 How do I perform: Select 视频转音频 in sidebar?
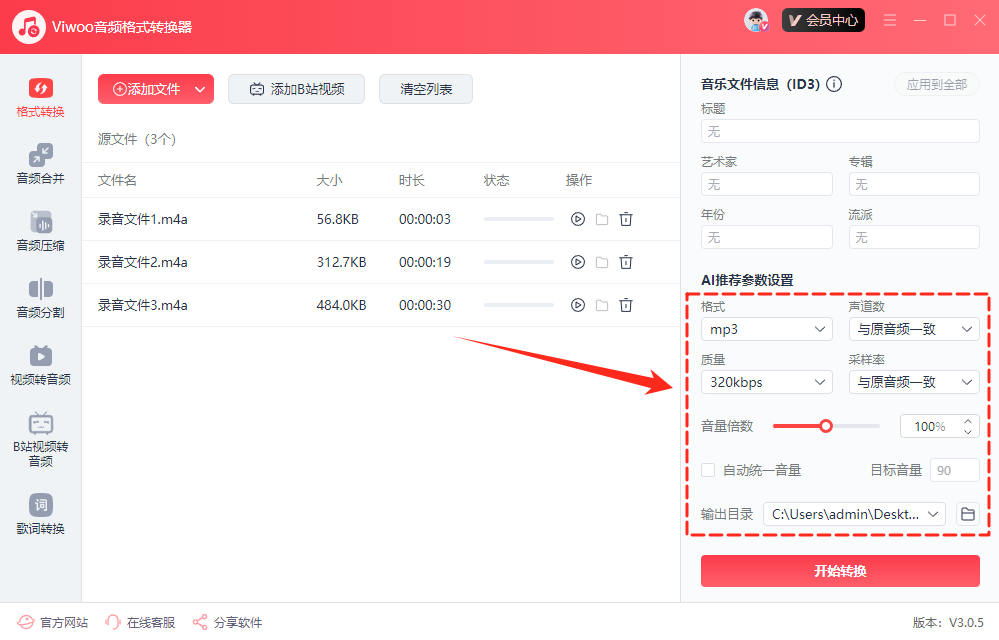[x=40, y=365]
